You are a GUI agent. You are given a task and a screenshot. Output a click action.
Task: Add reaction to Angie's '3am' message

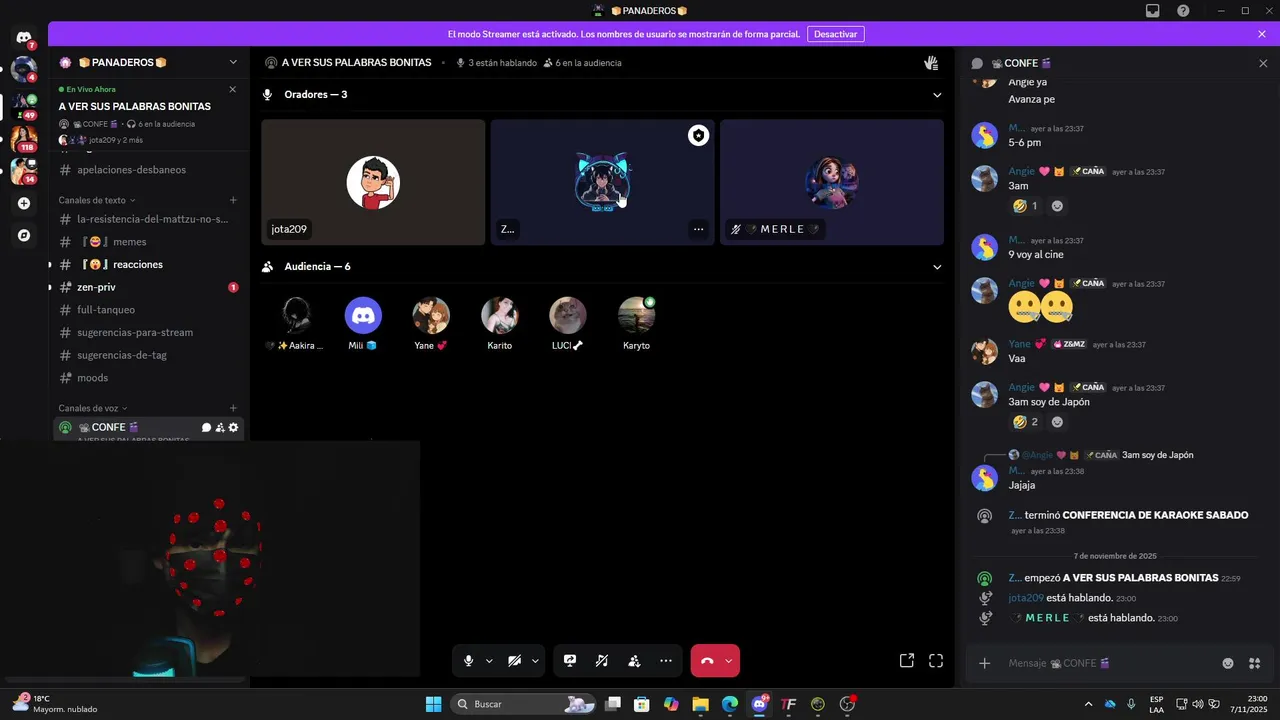(x=1057, y=206)
